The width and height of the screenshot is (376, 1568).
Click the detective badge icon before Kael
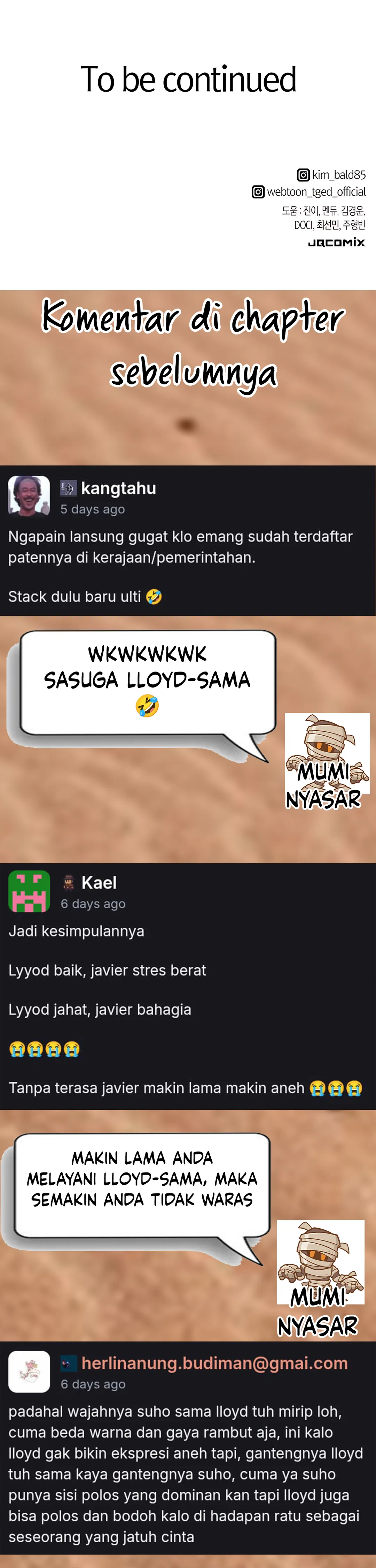pyautogui.click(x=69, y=883)
